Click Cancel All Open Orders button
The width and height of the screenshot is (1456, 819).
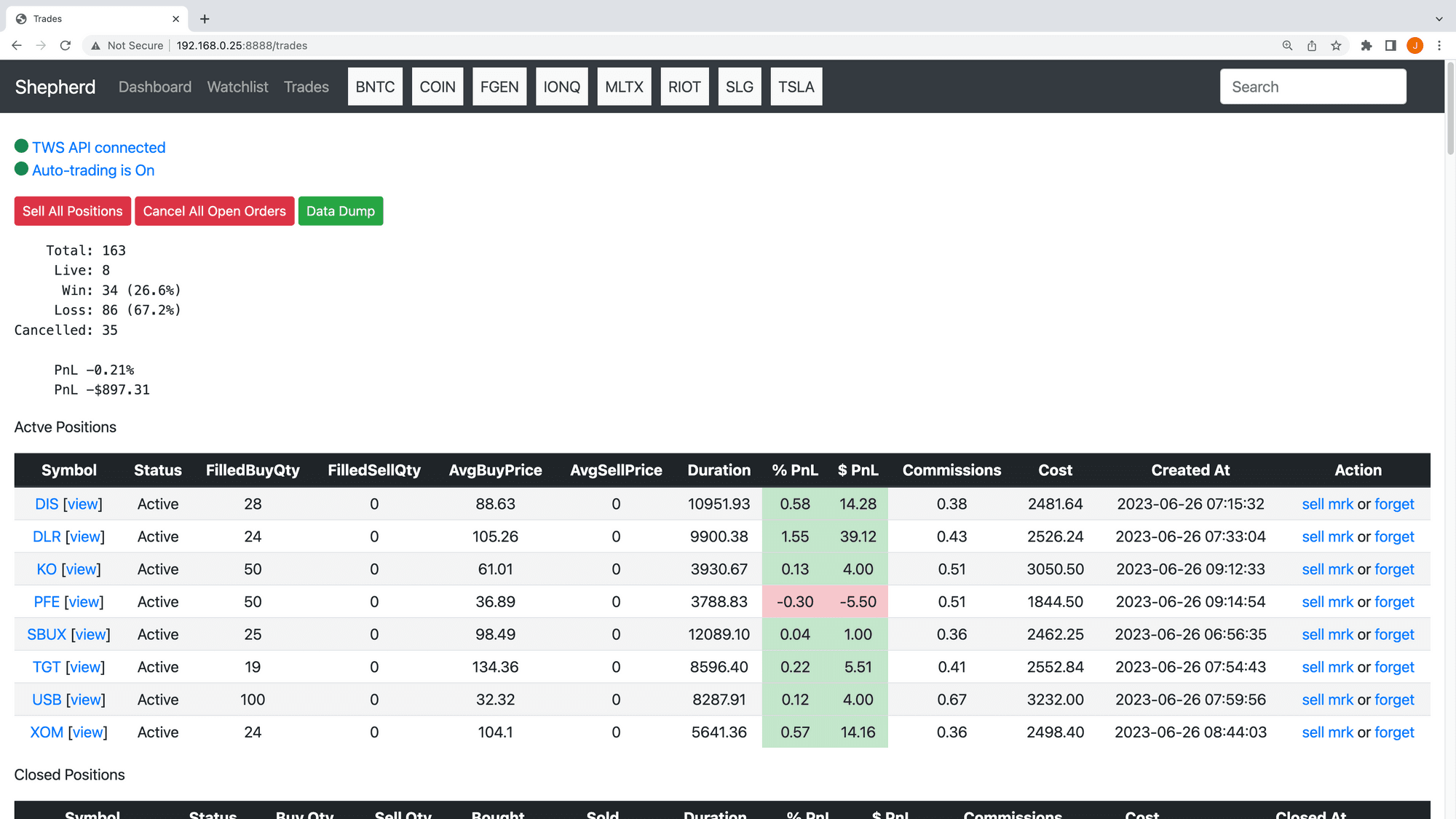tap(214, 211)
